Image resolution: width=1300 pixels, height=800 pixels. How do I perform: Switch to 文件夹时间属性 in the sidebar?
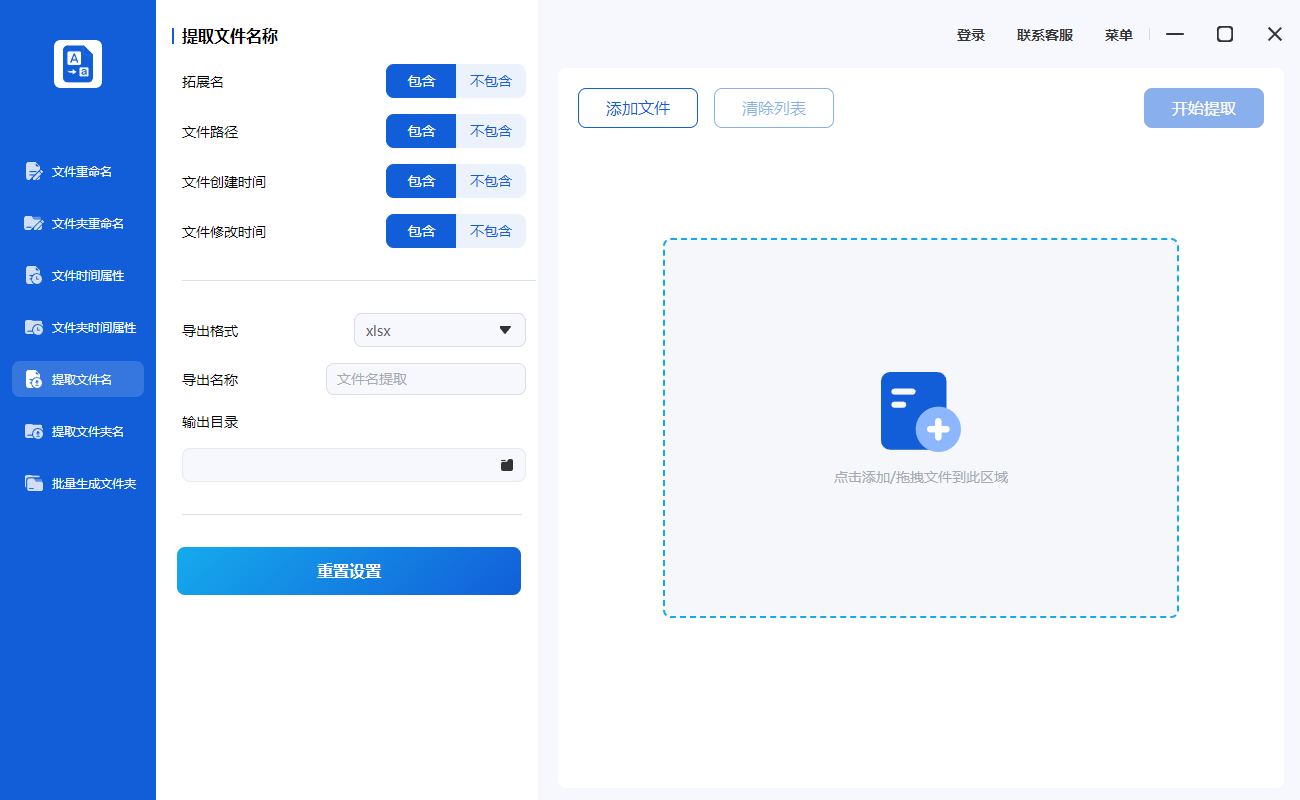(78, 327)
